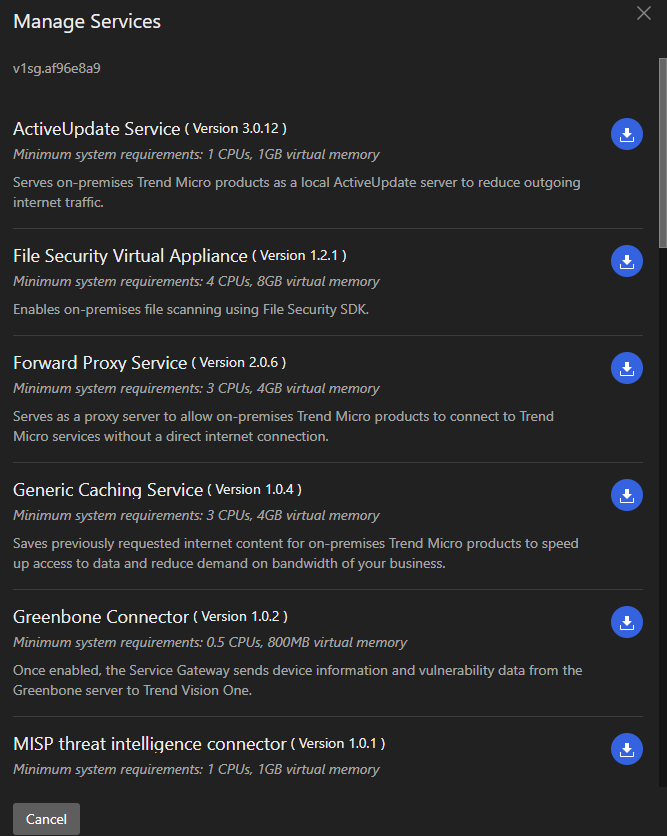The width and height of the screenshot is (667, 836).
Task: Download the Generic Caching Service
Action: pos(626,495)
